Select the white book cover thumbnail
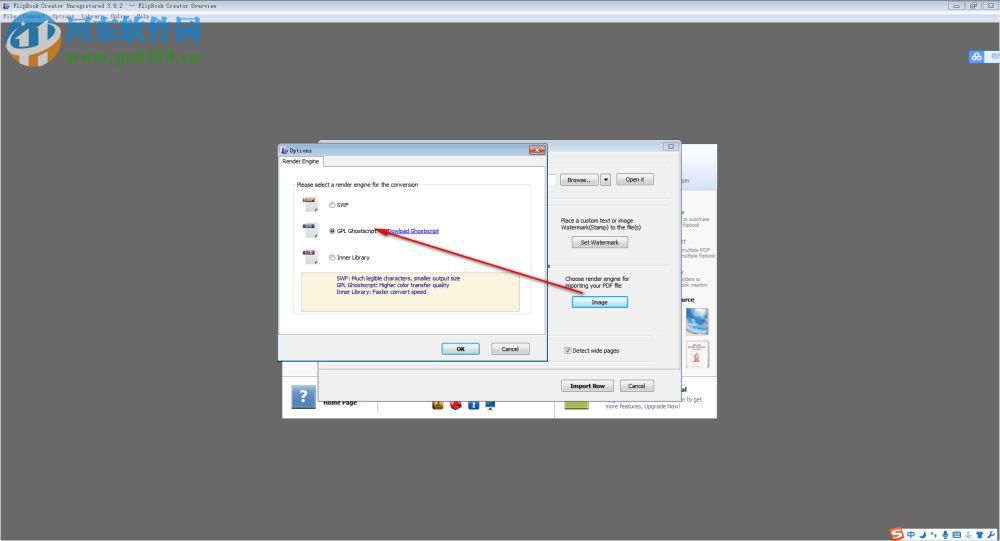Screen dimensions: 1000x541 [x=697, y=355]
